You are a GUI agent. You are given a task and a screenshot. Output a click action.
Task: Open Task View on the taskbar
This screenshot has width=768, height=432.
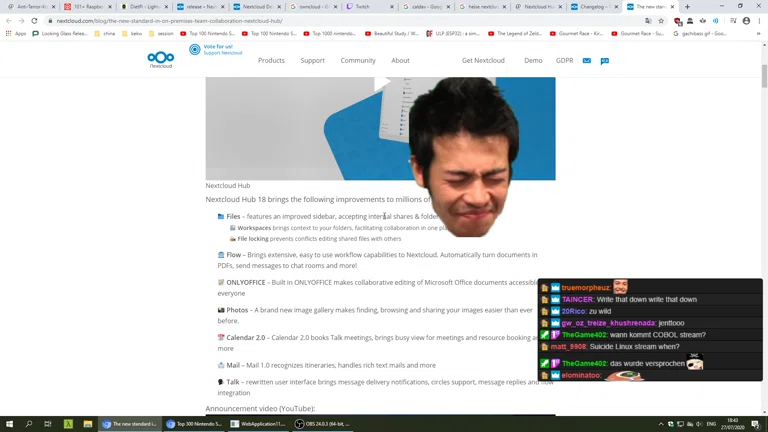point(48,424)
